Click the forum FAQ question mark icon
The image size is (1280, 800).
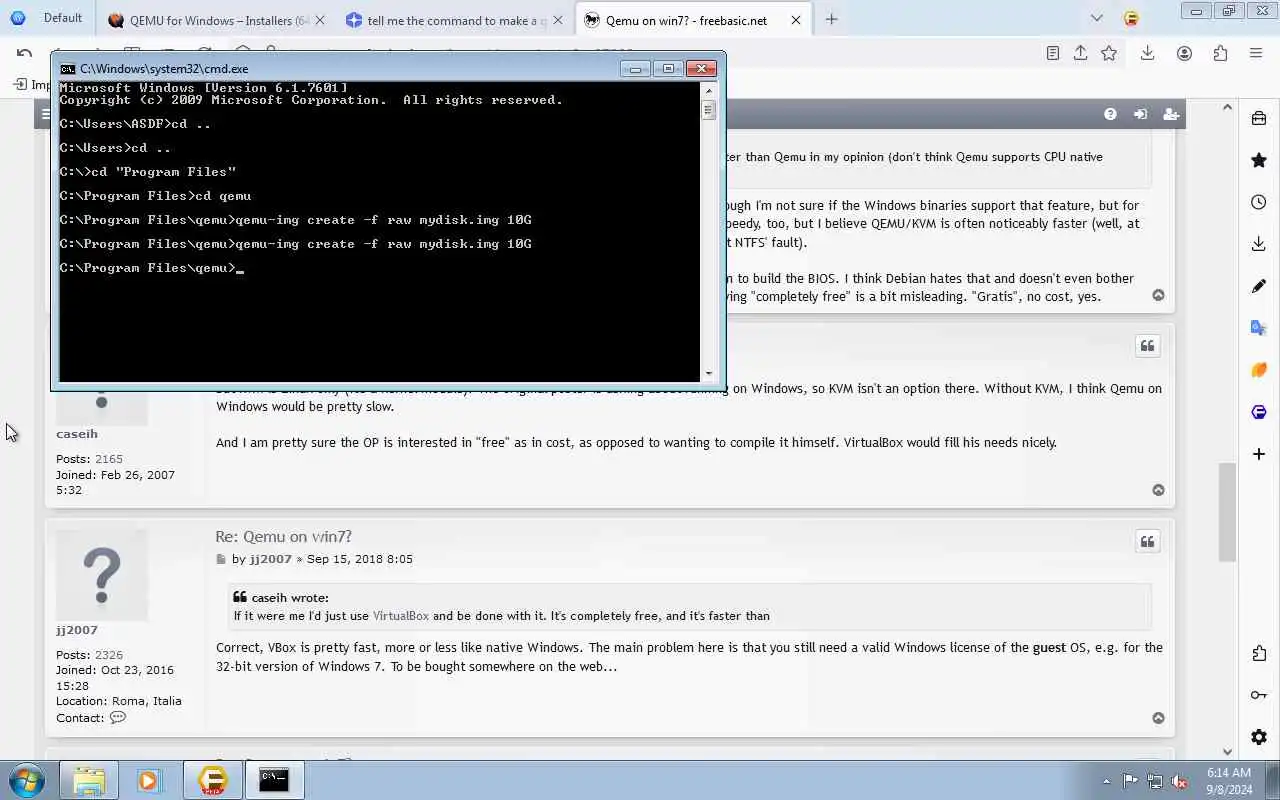click(1110, 115)
